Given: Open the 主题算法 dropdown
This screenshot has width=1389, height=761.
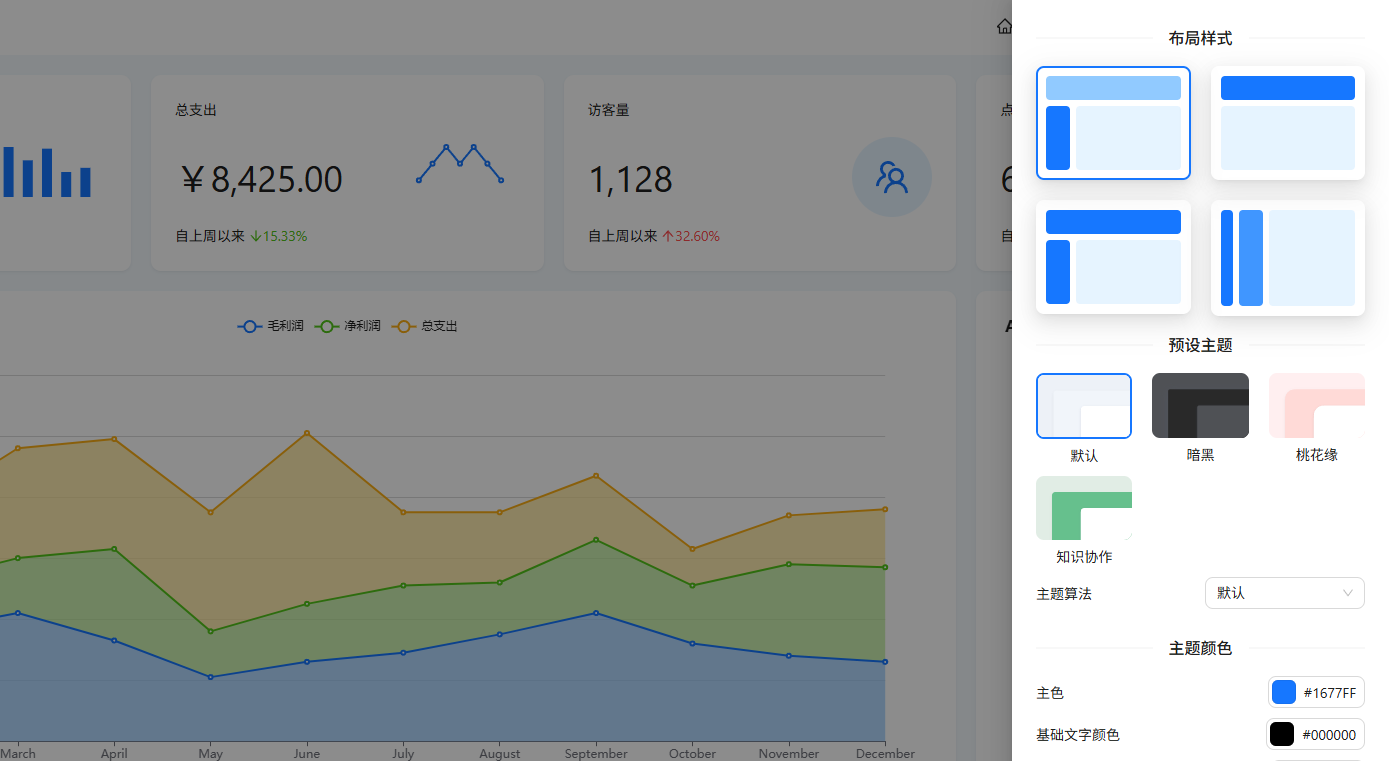Looking at the screenshot, I should (x=1284, y=593).
